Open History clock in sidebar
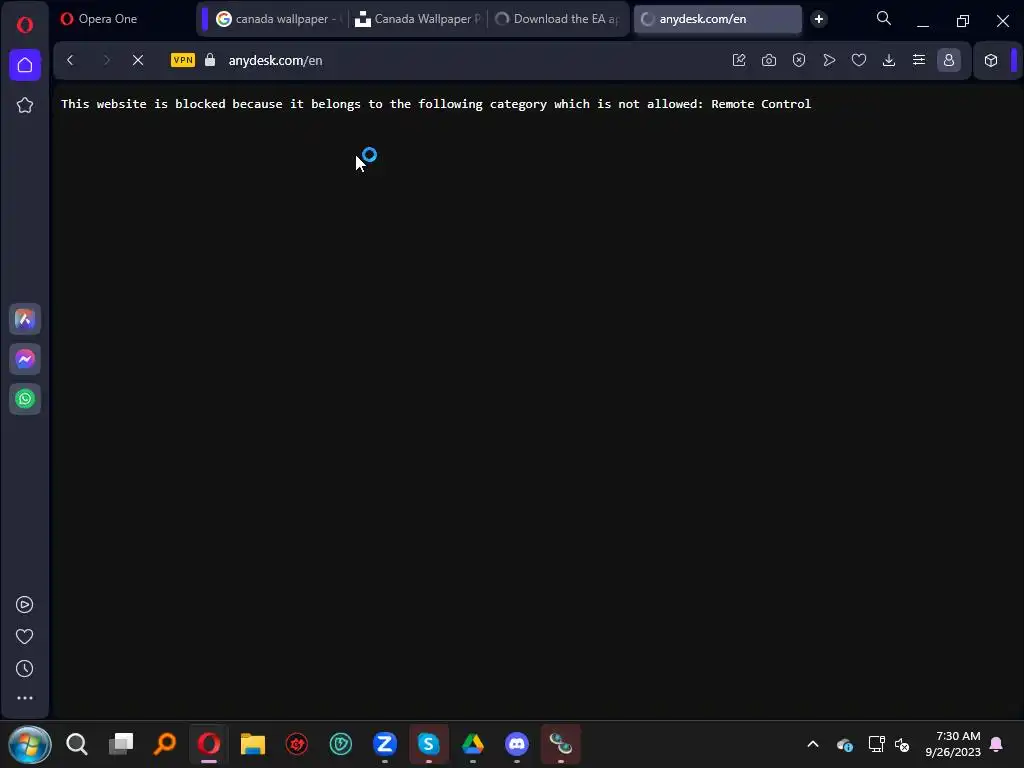The image size is (1024, 768). pos(25,669)
